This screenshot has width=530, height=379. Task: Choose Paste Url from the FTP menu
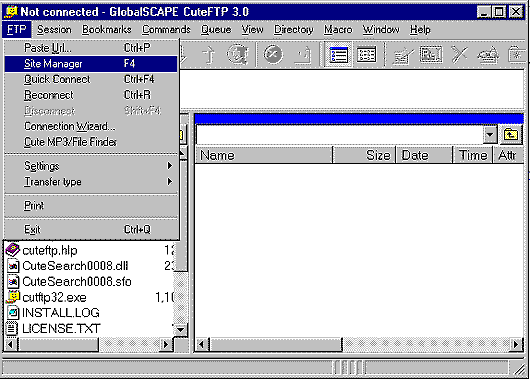(91, 48)
